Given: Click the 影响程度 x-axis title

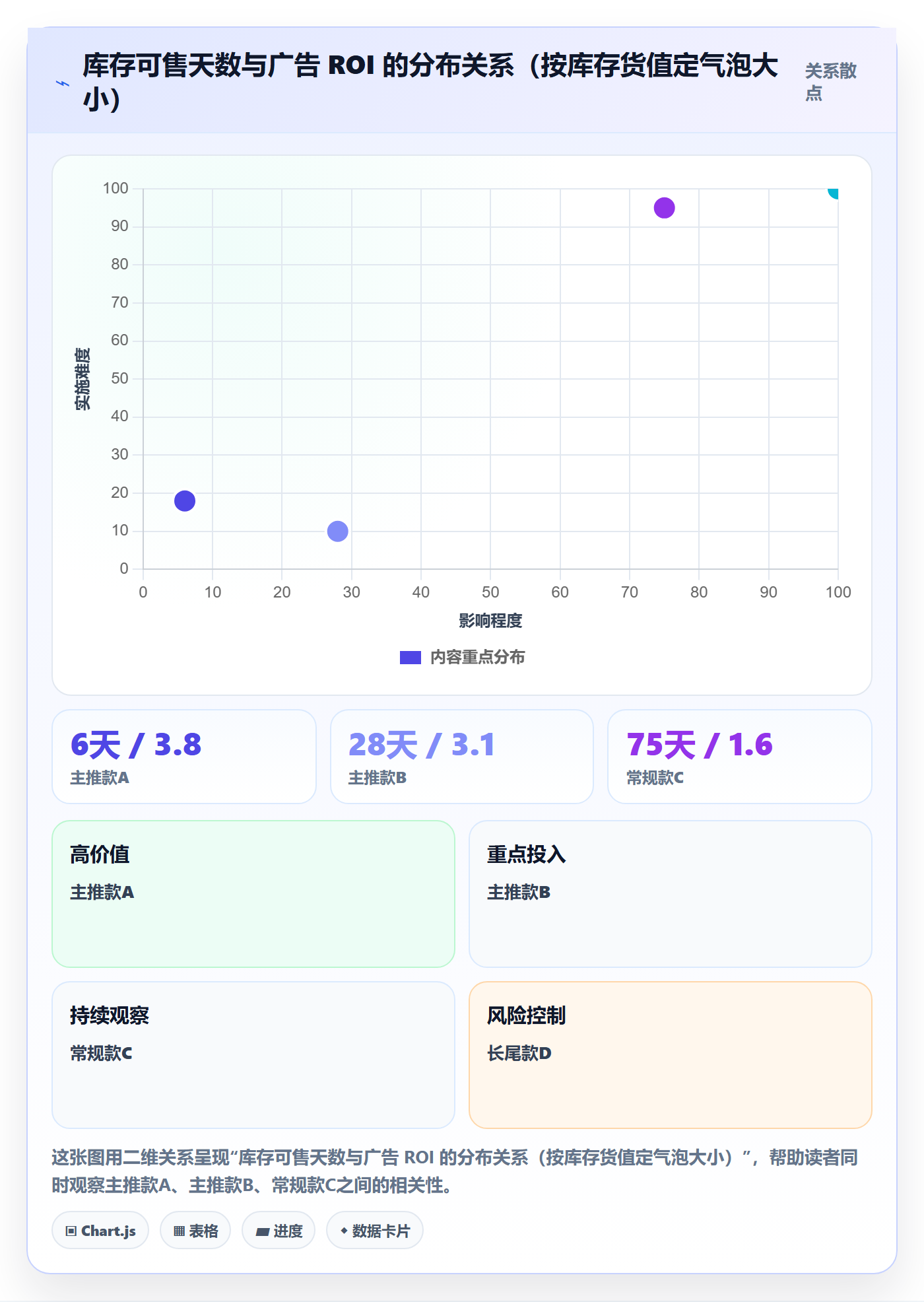Looking at the screenshot, I should click(x=490, y=621).
